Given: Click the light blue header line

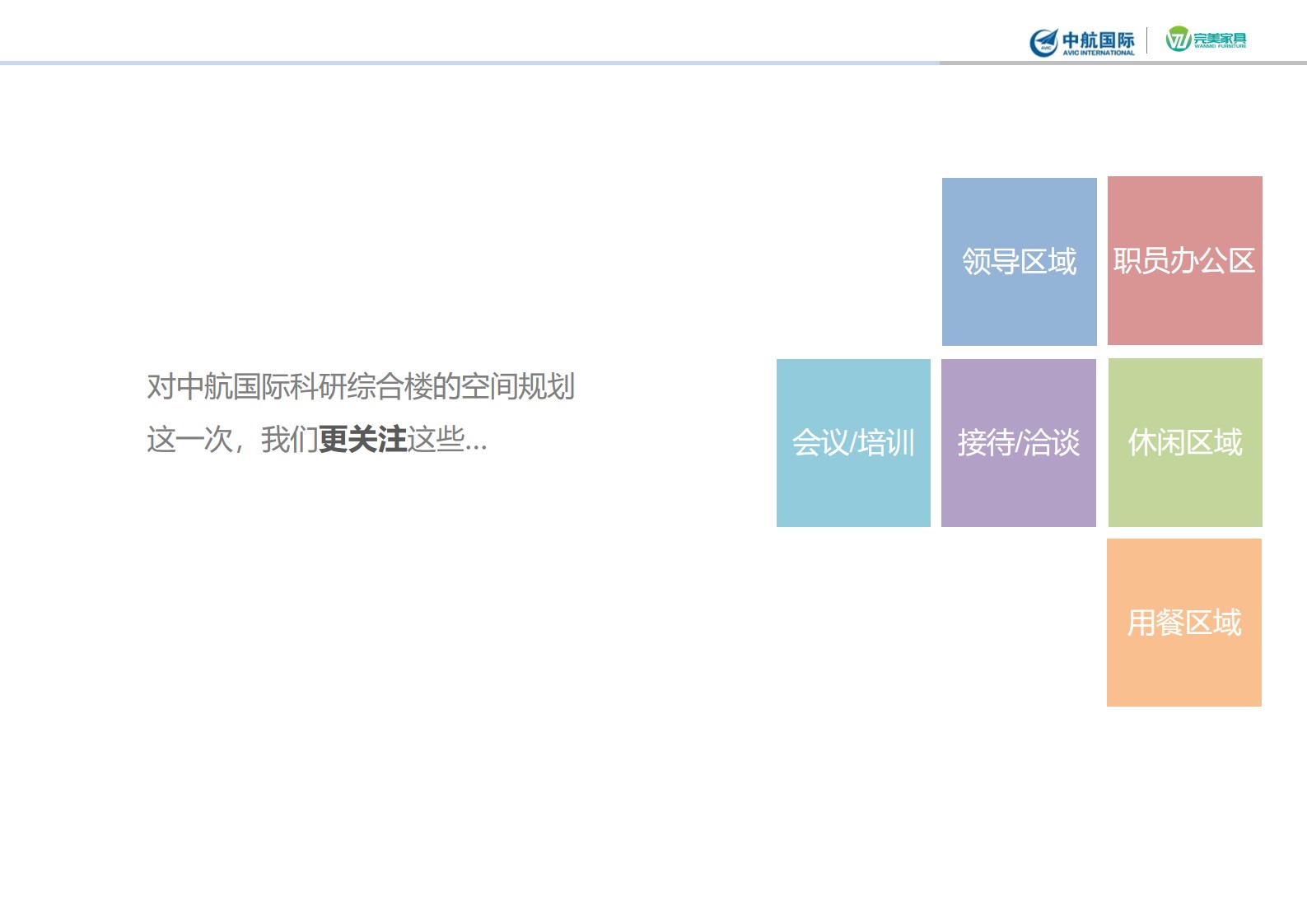Looking at the screenshot, I should 469,63.
